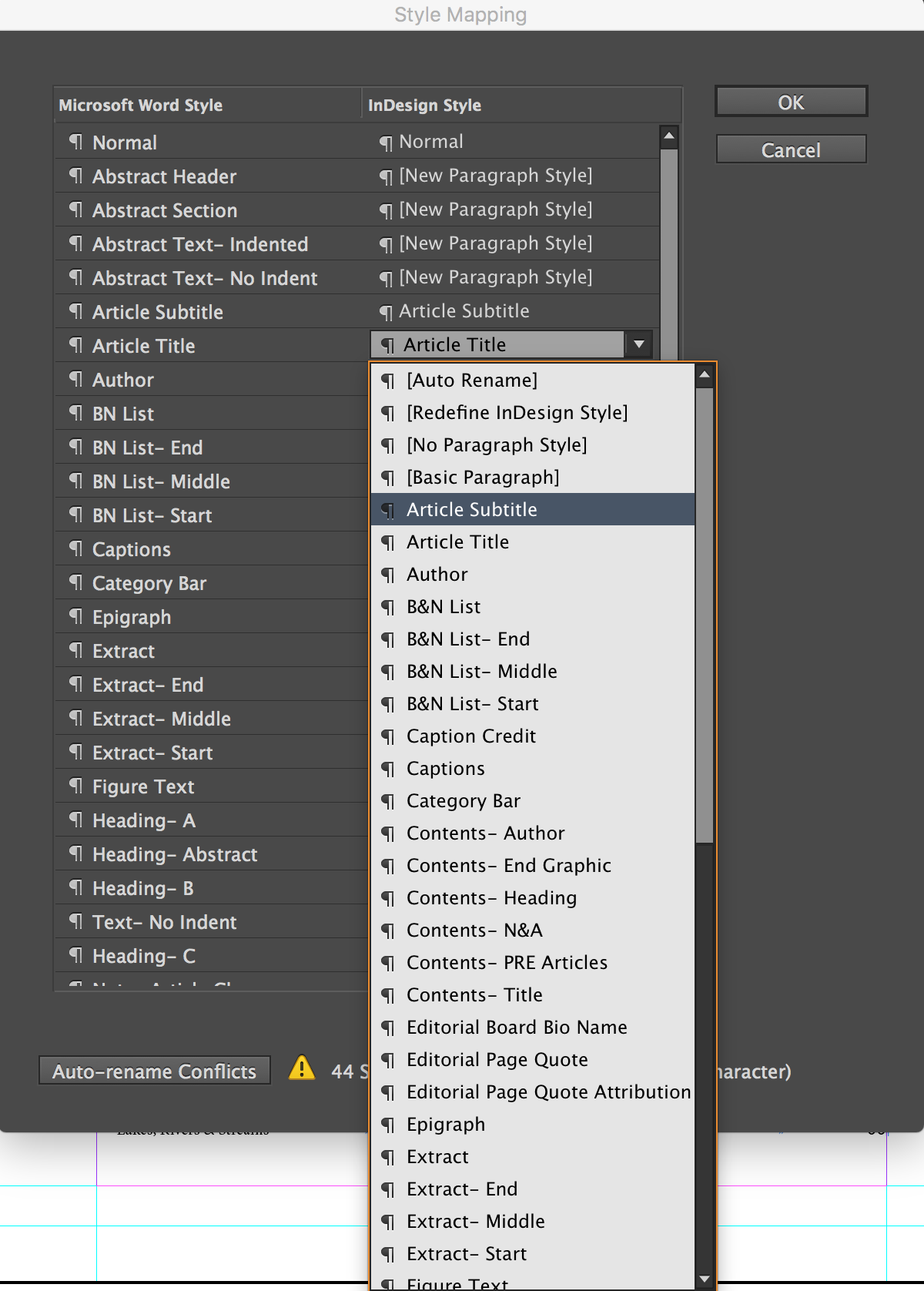Image resolution: width=924 pixels, height=1291 pixels.
Task: Select B&N List- End style option
Action: (x=533, y=639)
